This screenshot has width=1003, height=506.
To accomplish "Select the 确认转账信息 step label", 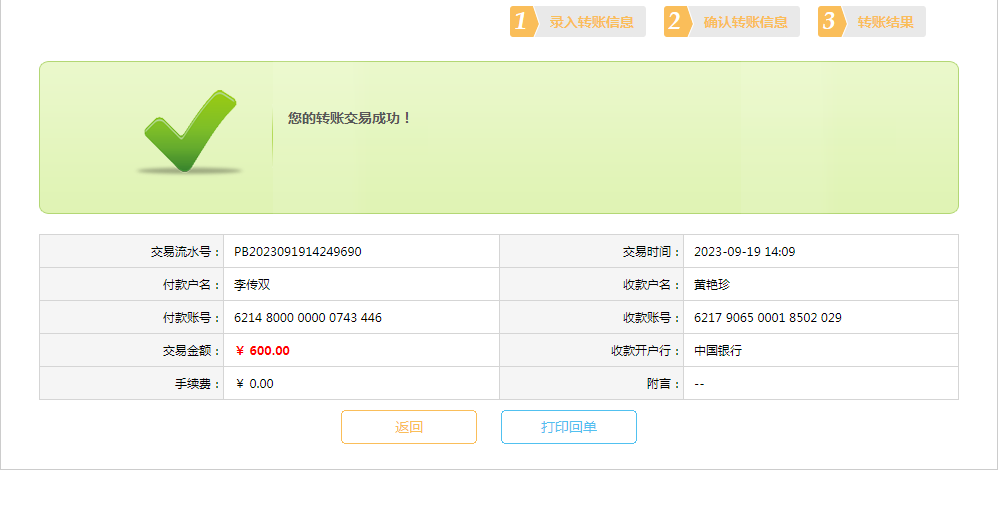I will pos(745,22).
